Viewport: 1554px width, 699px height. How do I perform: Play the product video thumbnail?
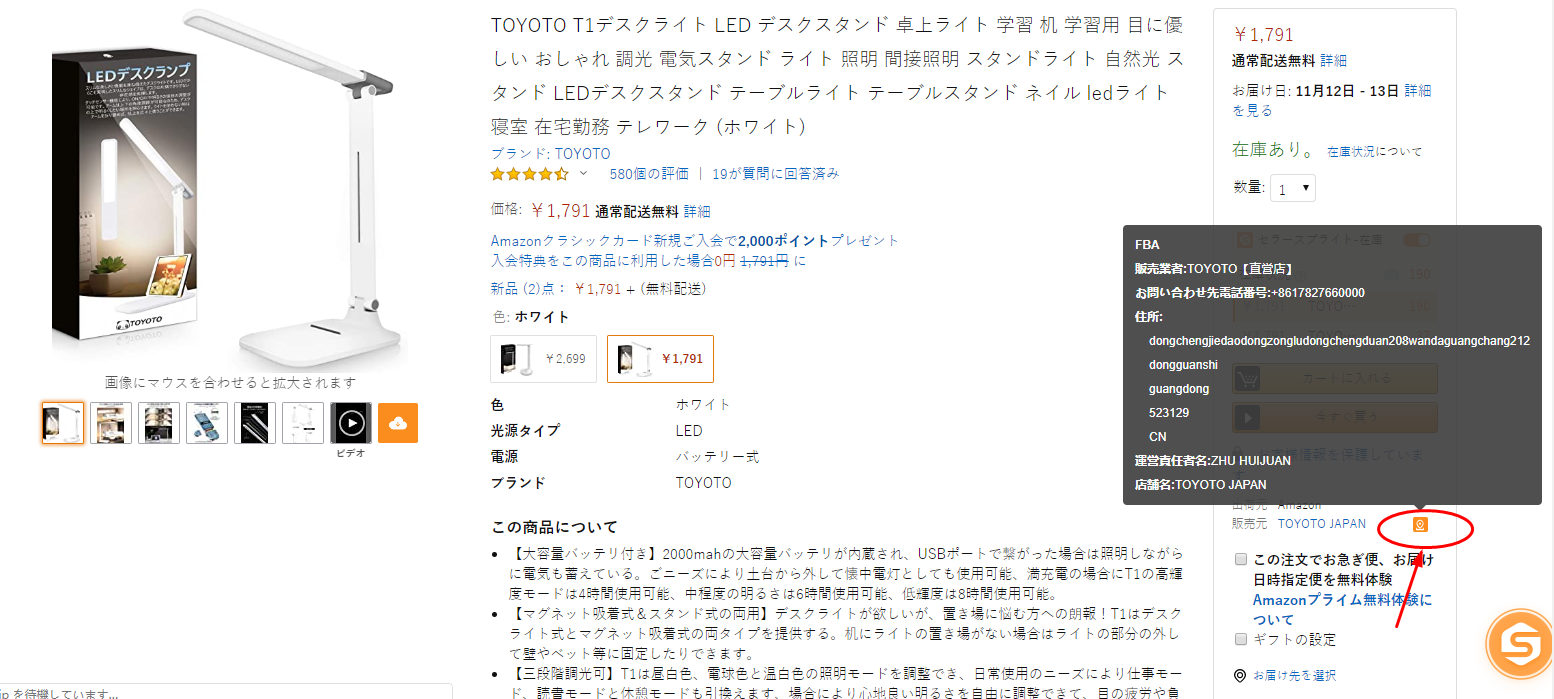pyautogui.click(x=350, y=423)
